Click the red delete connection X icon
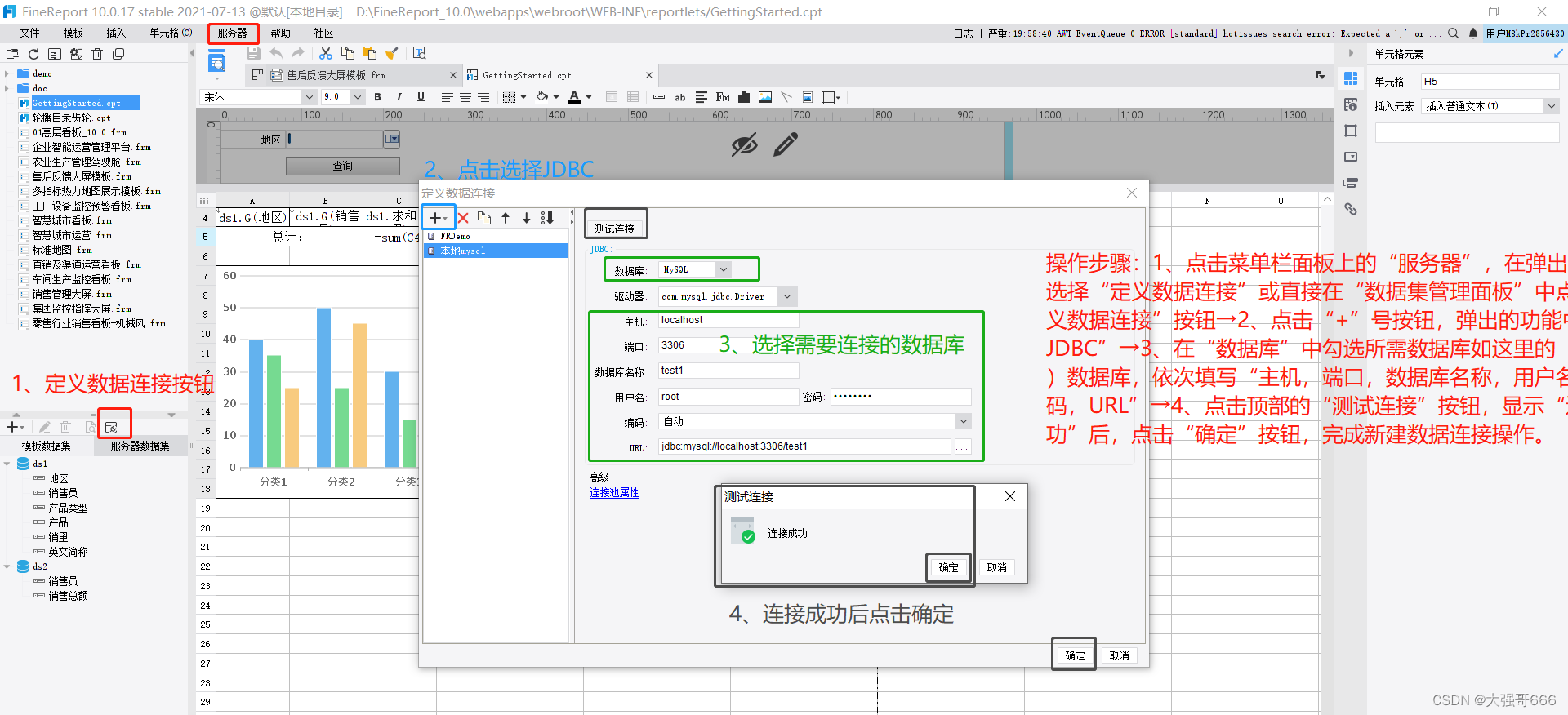Screen dimensions: 1568x715 point(463,218)
